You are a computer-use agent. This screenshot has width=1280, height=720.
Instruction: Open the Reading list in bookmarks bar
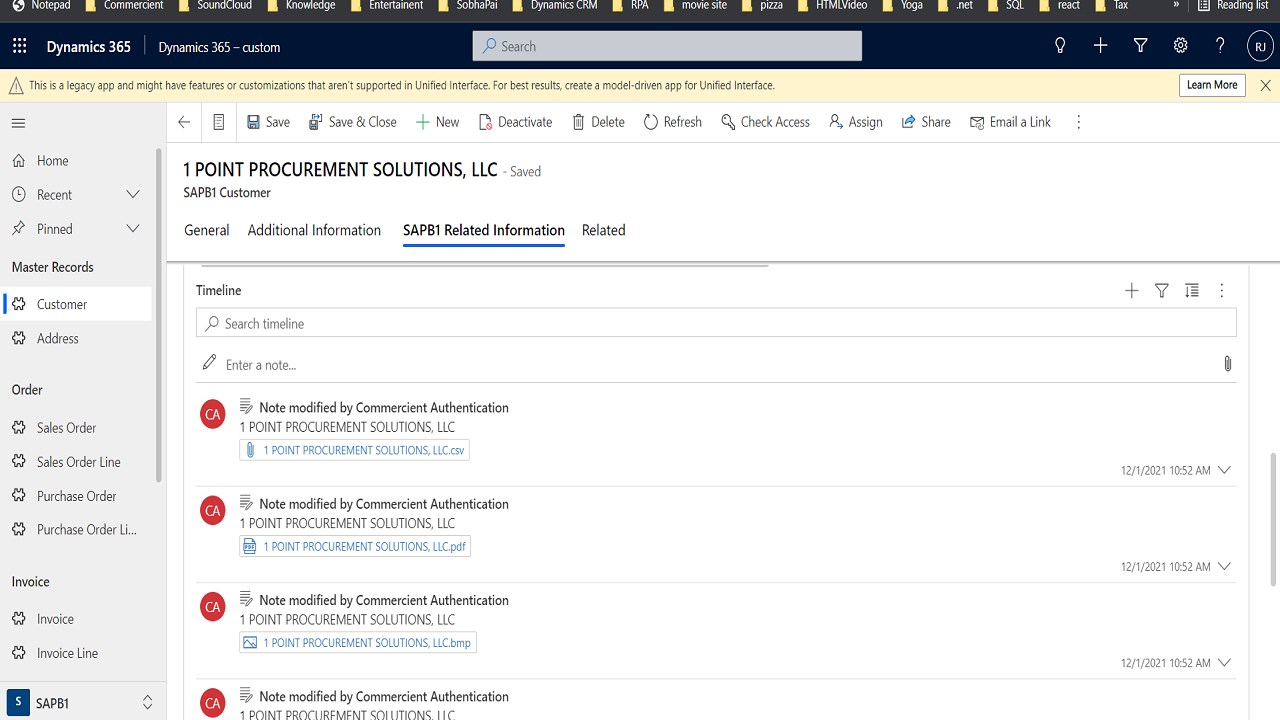pos(1233,5)
